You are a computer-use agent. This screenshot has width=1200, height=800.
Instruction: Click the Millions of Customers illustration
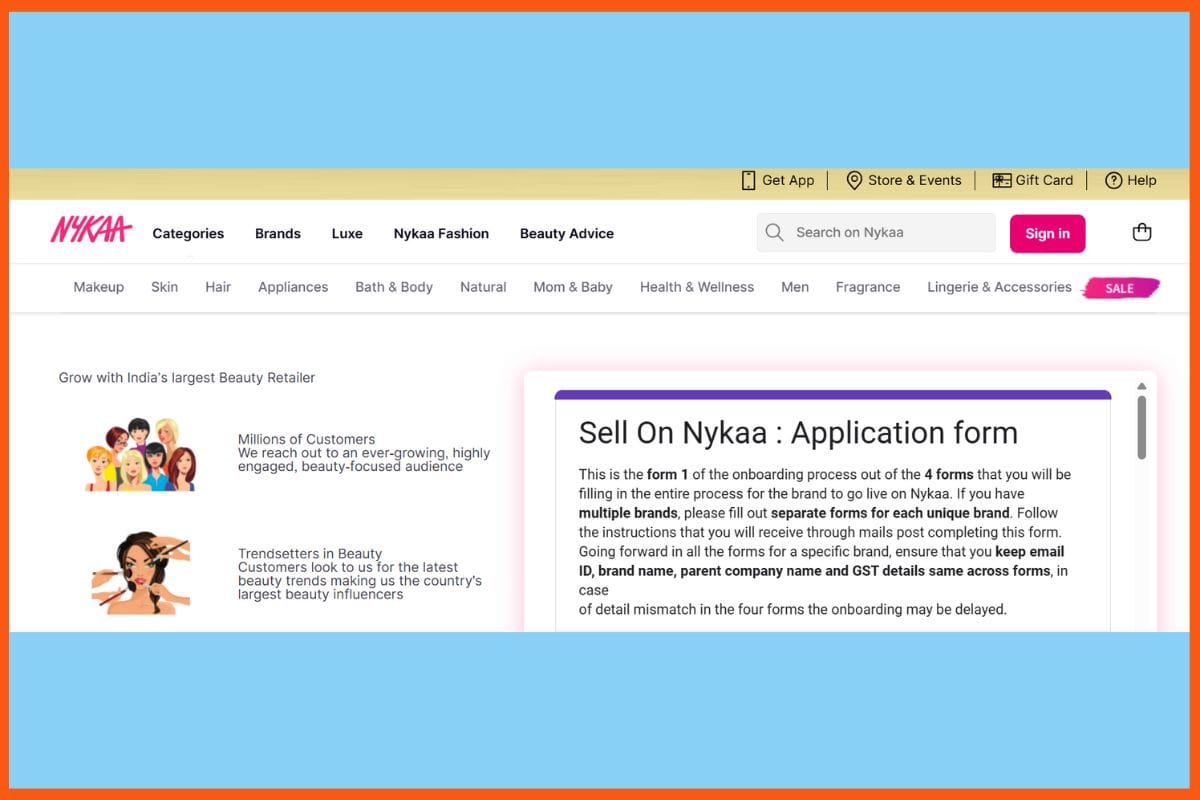pyautogui.click(x=139, y=454)
